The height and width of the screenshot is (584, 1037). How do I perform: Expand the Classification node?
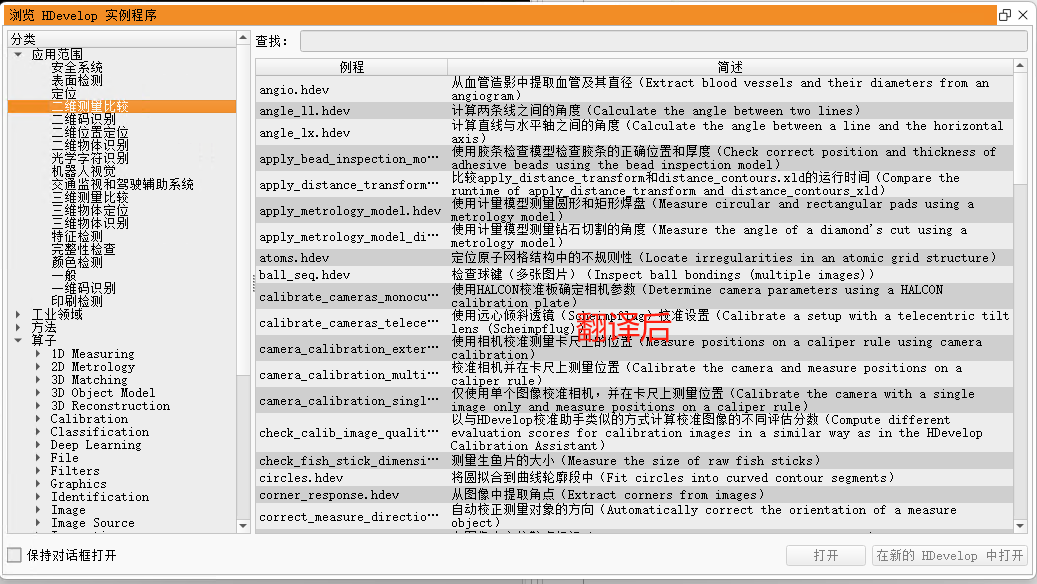coord(38,431)
